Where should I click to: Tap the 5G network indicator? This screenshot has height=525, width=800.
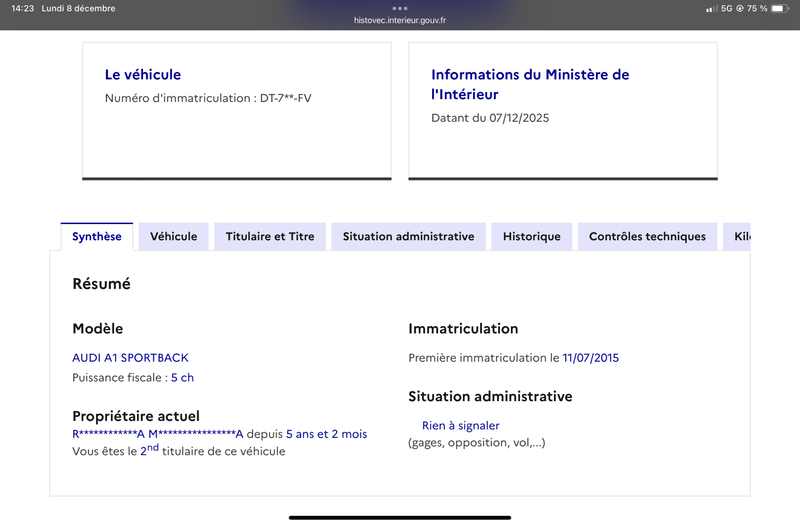pos(725,9)
